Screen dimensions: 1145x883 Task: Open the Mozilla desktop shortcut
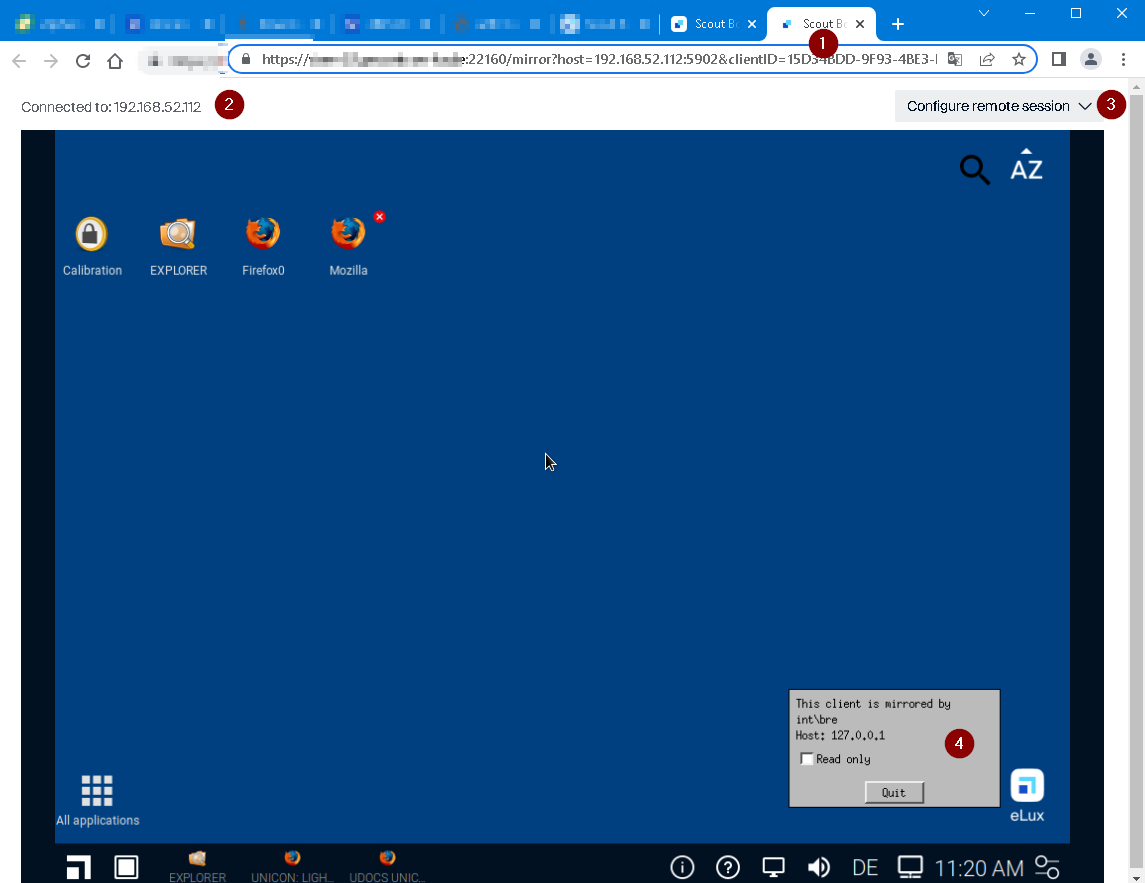click(348, 247)
